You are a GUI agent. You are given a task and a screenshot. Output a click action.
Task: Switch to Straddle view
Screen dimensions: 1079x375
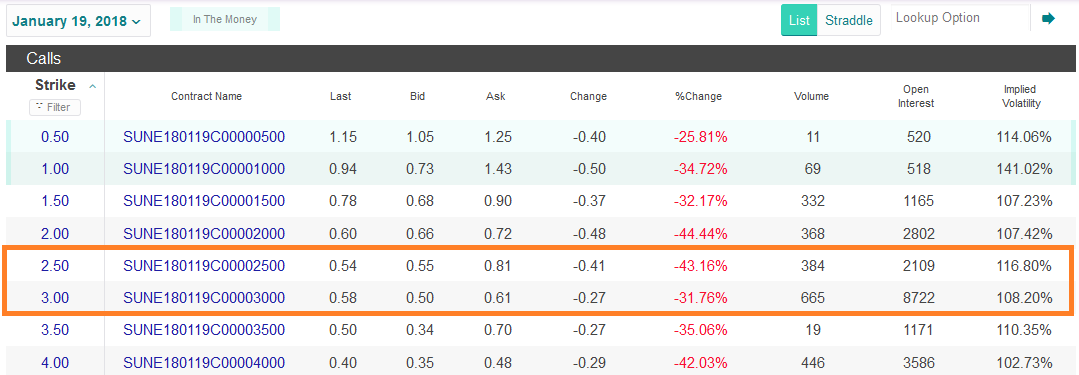pos(848,20)
